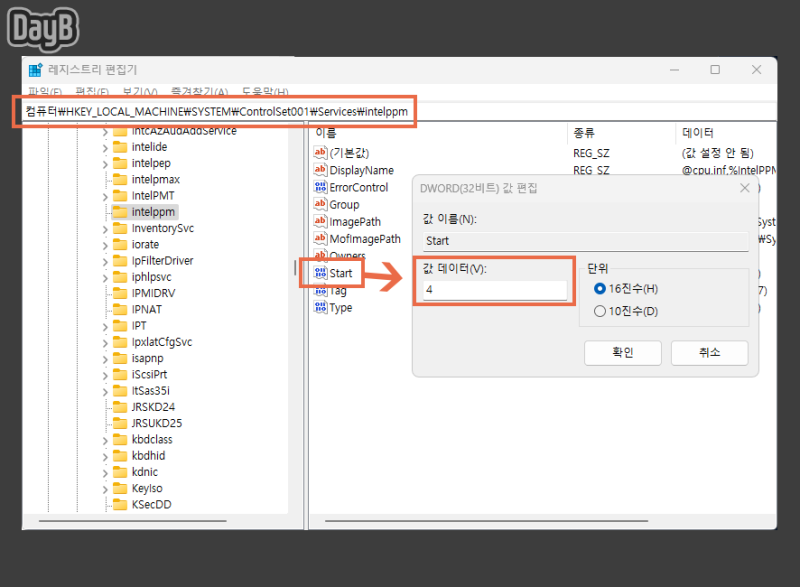
Task: Select the JRSUKD25 key in tree
Action: pyautogui.click(x=157, y=423)
